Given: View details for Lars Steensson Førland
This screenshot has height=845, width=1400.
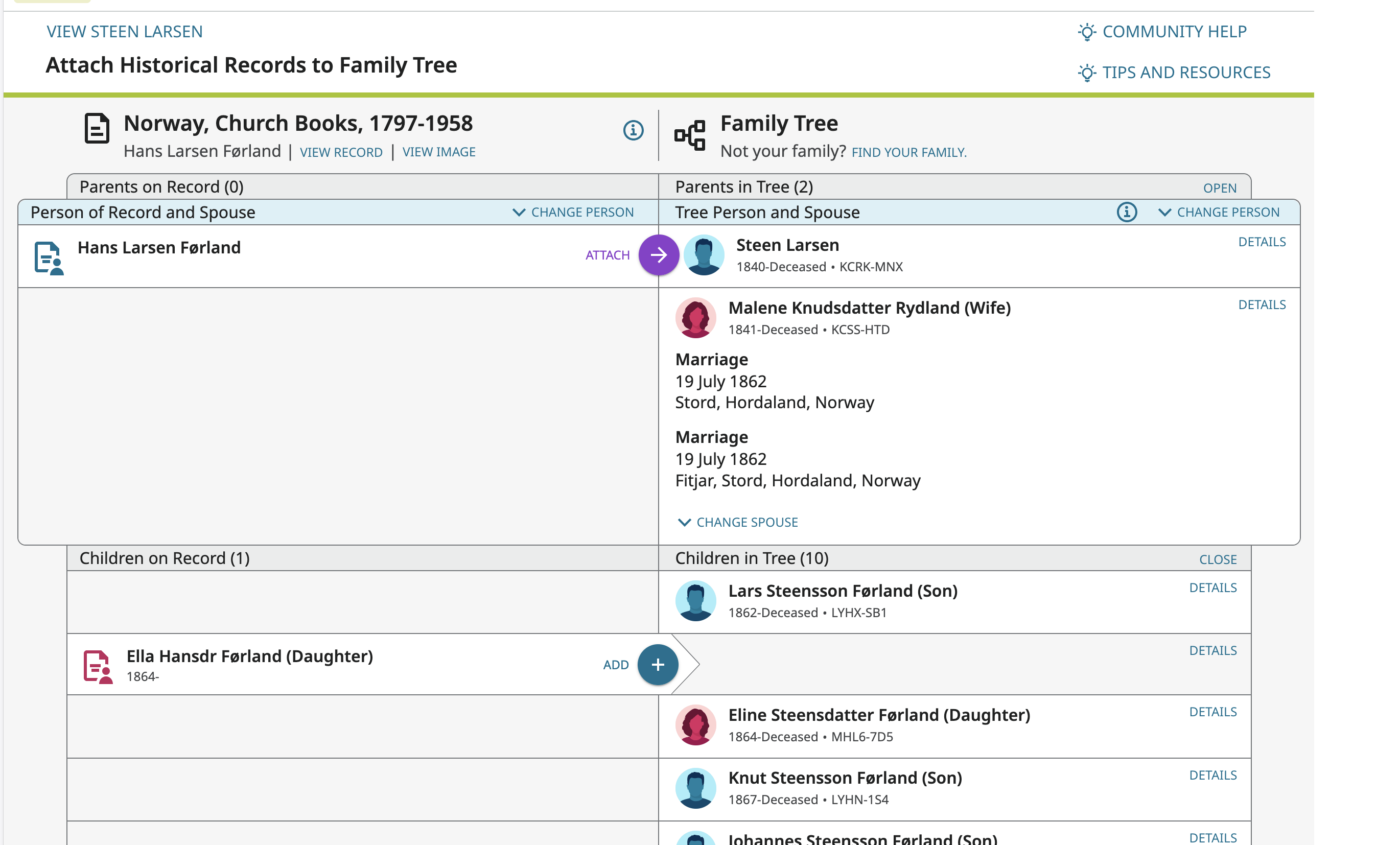Looking at the screenshot, I should pyautogui.click(x=1212, y=588).
